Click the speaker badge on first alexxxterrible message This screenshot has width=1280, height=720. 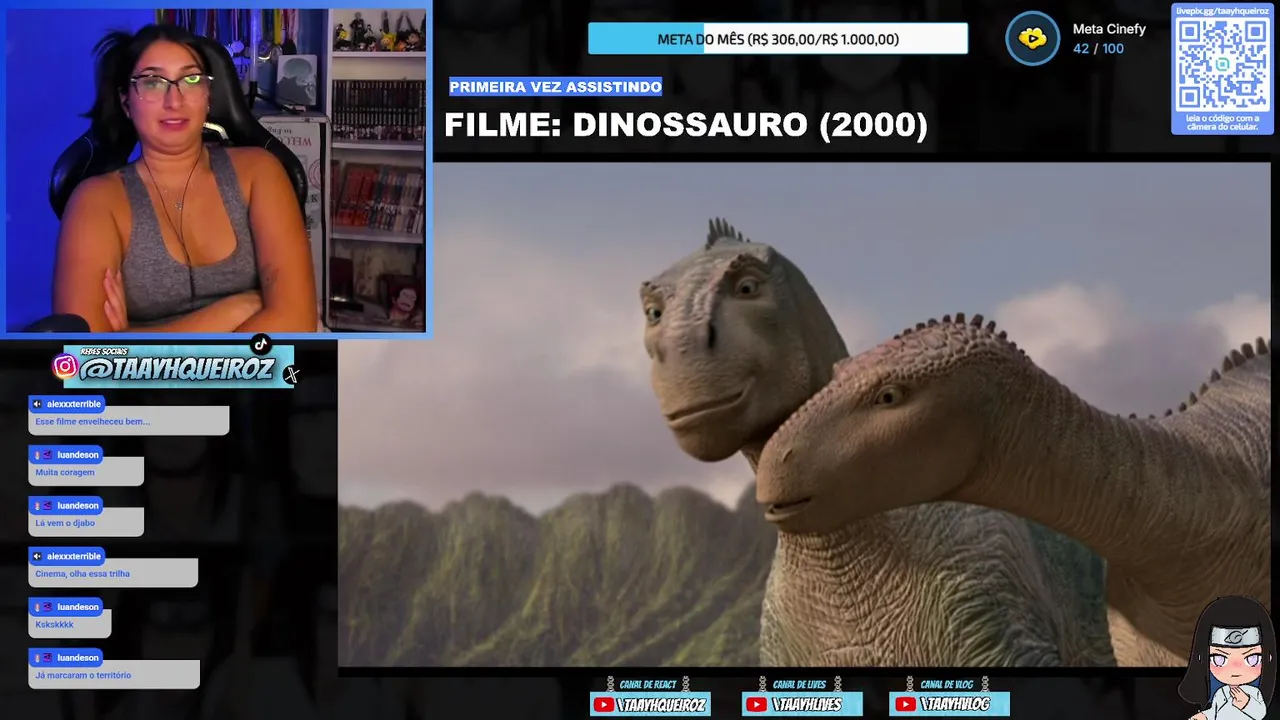coord(37,404)
